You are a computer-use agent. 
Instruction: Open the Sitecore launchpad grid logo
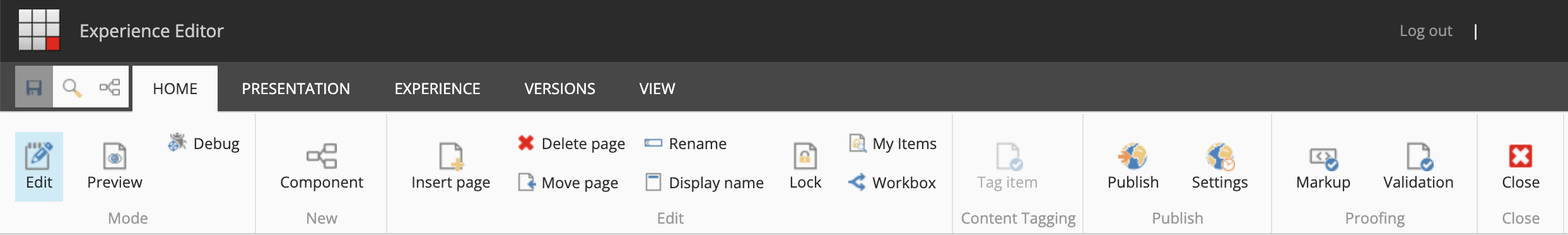point(39,30)
